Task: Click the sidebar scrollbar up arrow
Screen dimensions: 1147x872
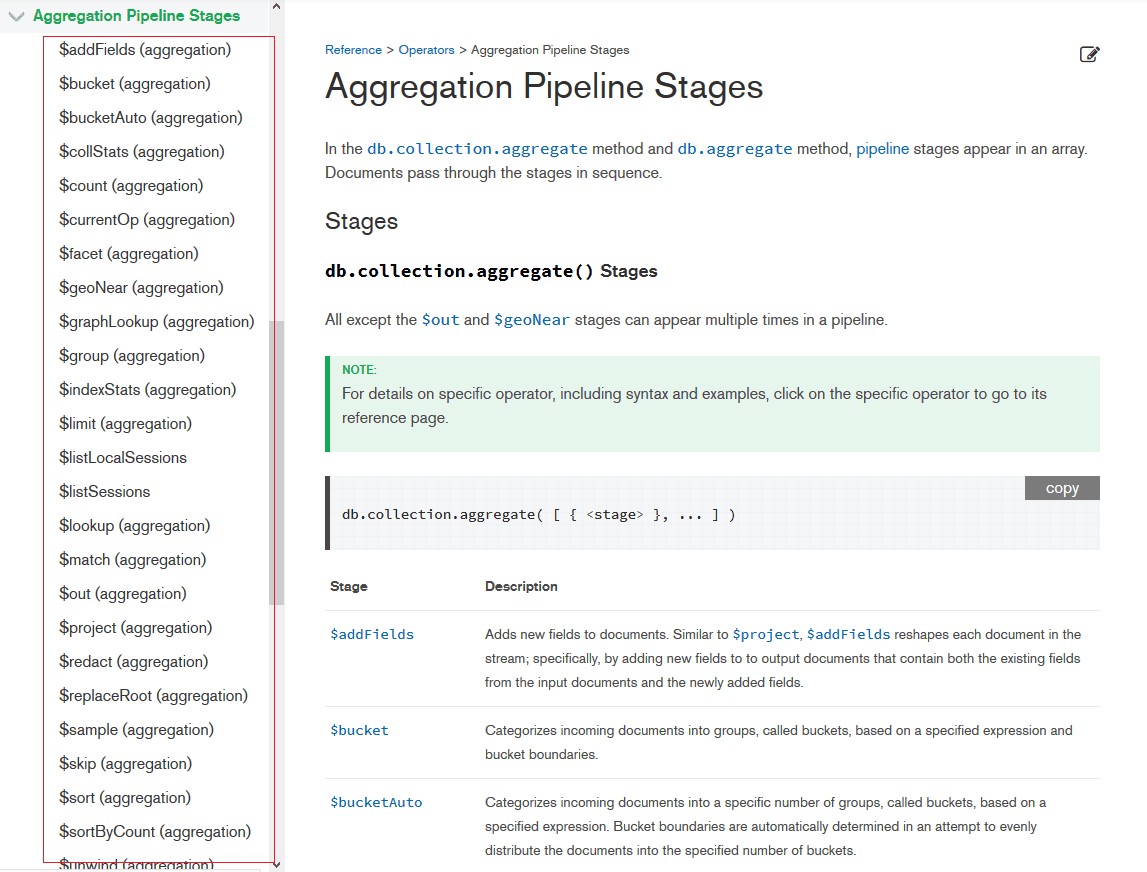Action: (x=276, y=8)
